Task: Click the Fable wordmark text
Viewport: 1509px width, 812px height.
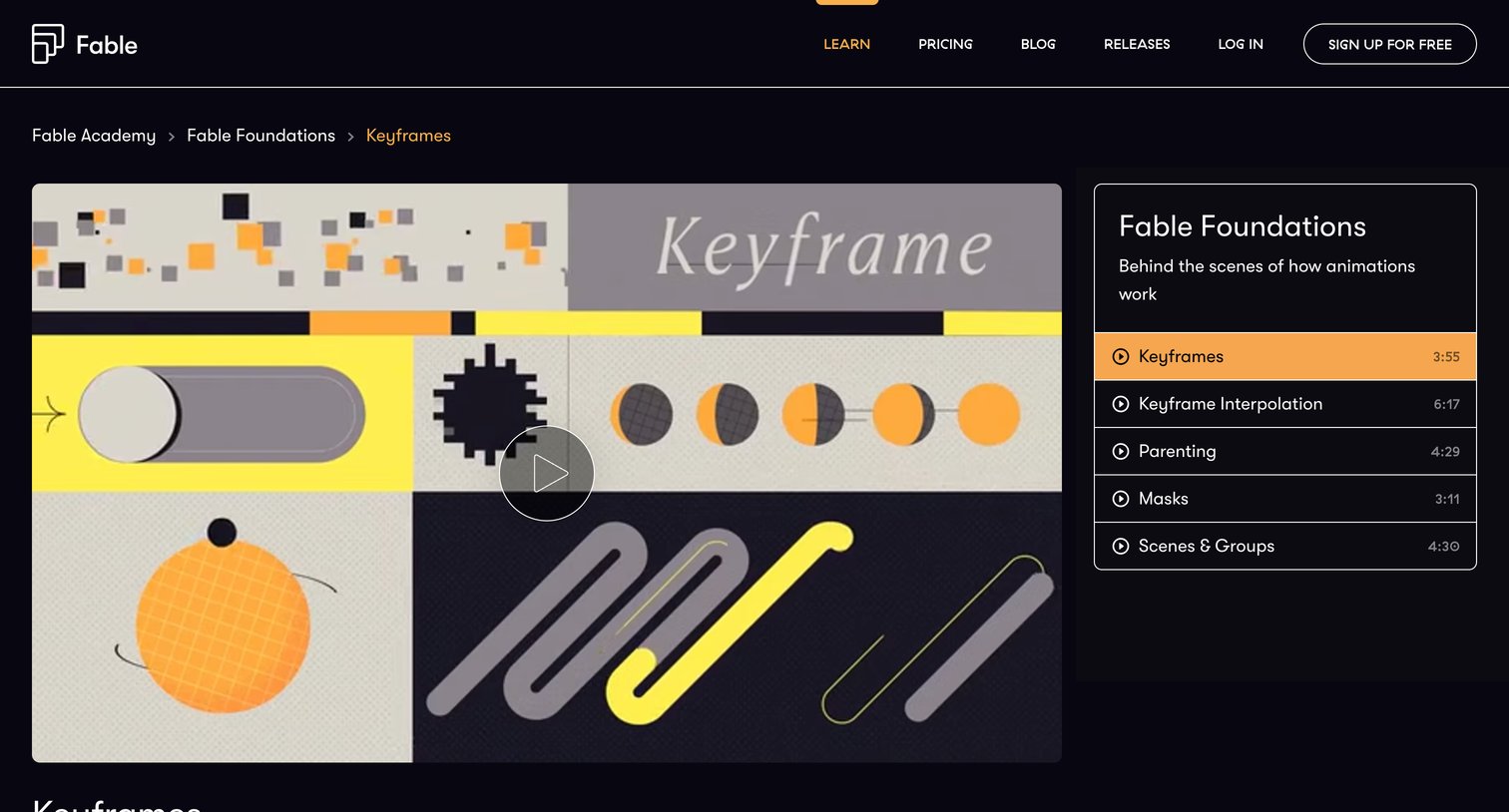Action: click(x=107, y=45)
